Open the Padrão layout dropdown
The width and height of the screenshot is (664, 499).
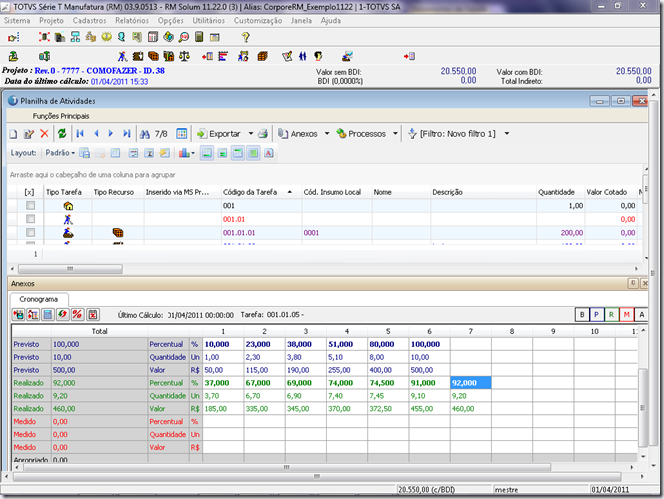[x=60, y=153]
